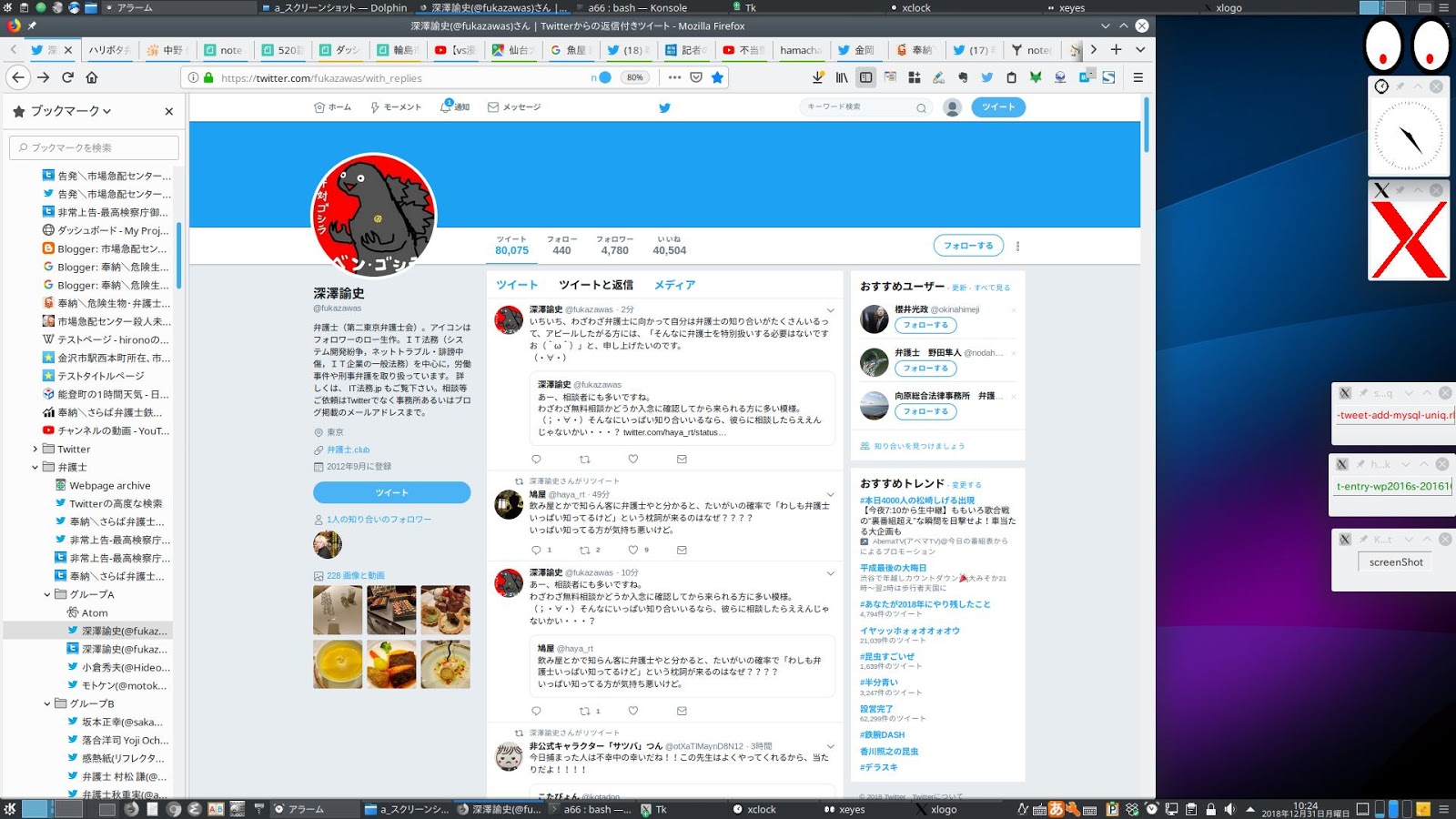Click the screenShot button in Tk window
This screenshot has width=1456, height=819.
coord(1396,562)
